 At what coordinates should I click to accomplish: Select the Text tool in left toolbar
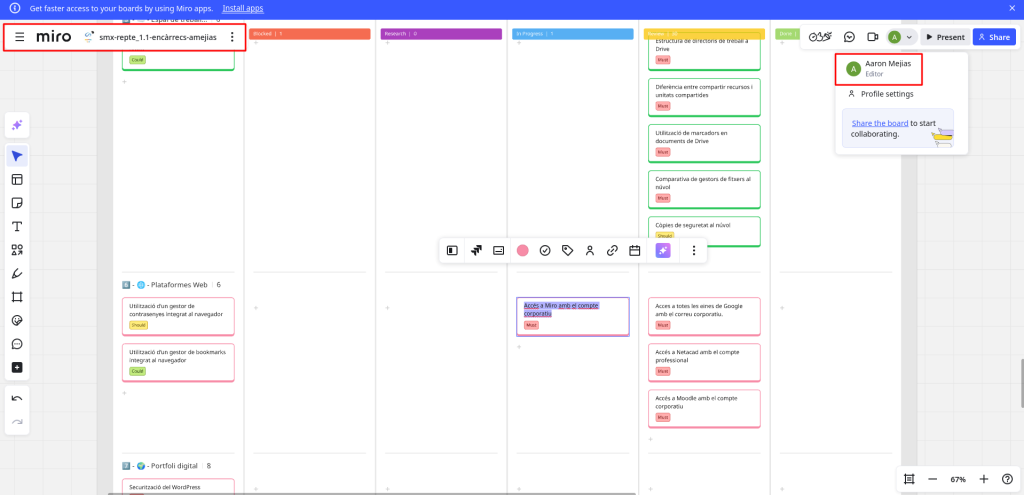tap(17, 226)
